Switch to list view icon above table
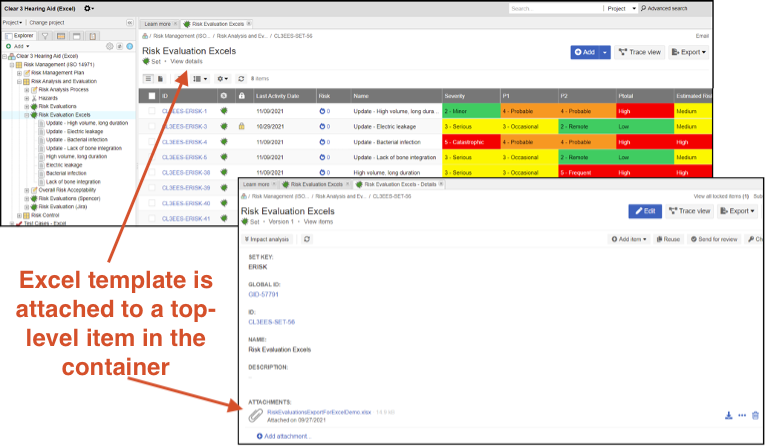The image size is (765, 448). (x=148, y=79)
